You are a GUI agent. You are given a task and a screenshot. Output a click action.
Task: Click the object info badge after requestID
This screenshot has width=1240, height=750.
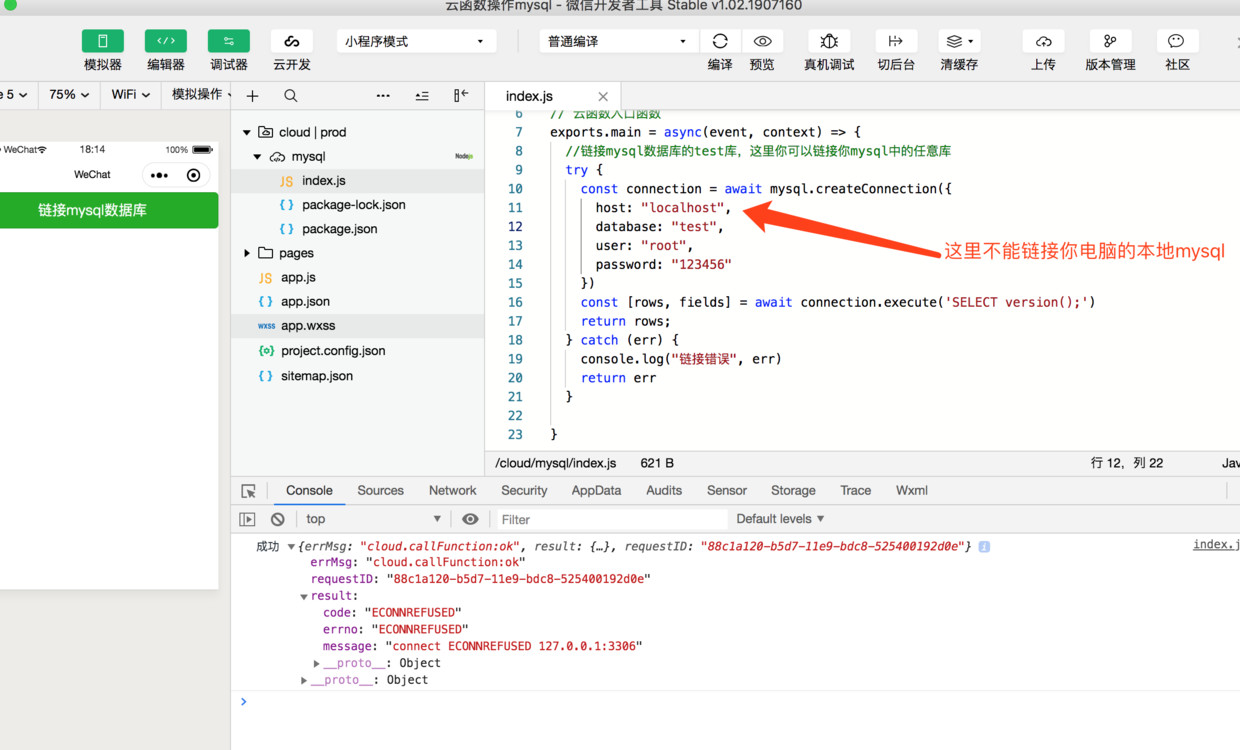coord(984,547)
